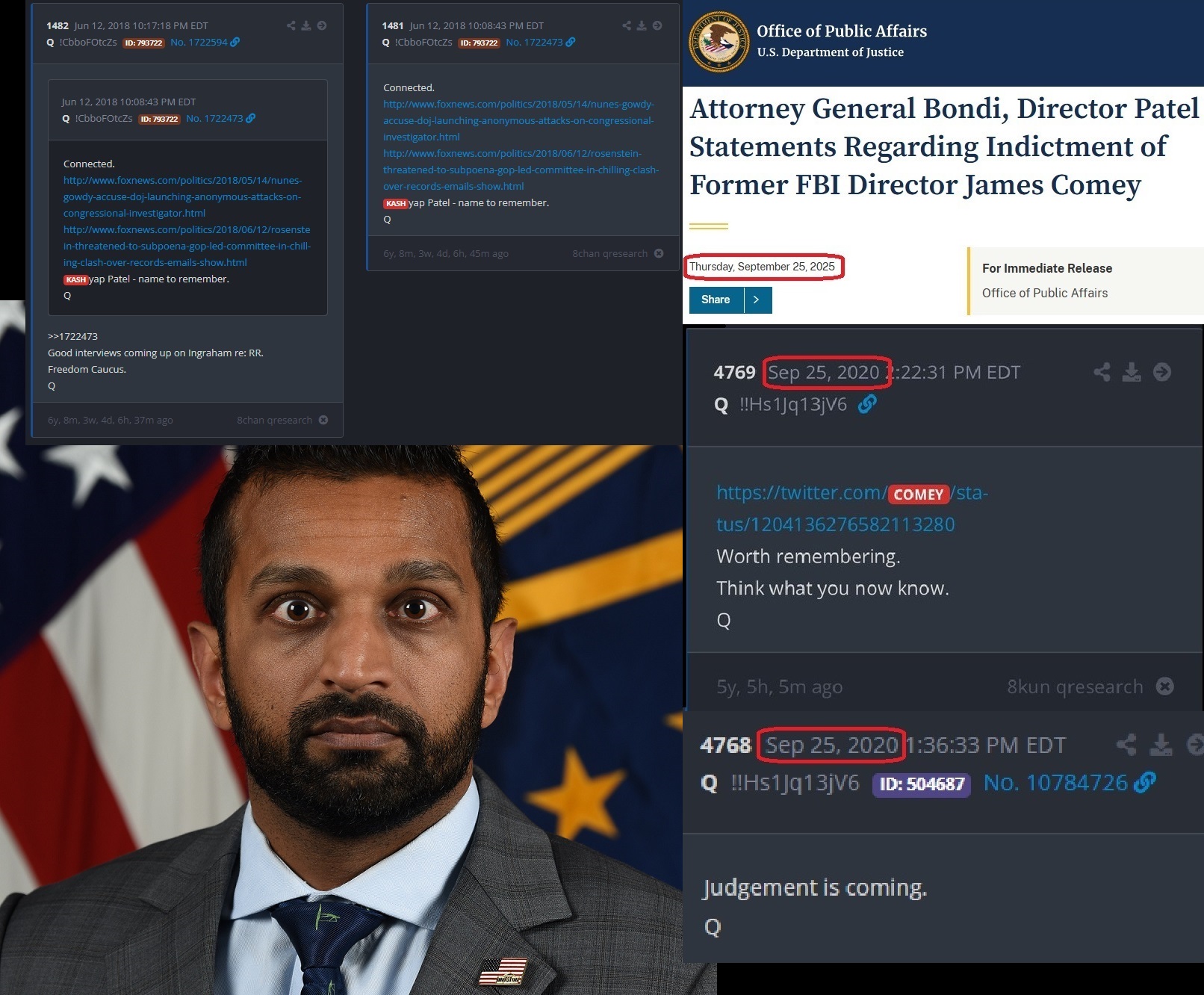Expand the Share button arrow

click(757, 300)
